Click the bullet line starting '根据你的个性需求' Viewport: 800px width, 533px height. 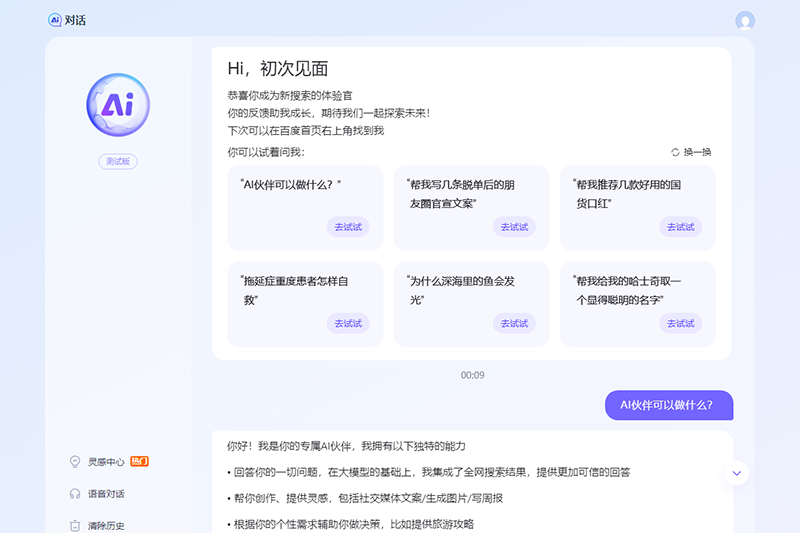pos(351,524)
